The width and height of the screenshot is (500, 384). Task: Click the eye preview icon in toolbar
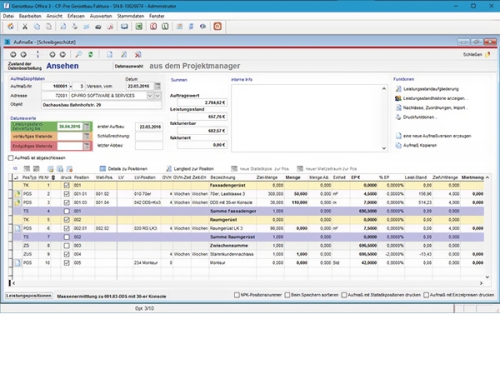(x=203, y=27)
